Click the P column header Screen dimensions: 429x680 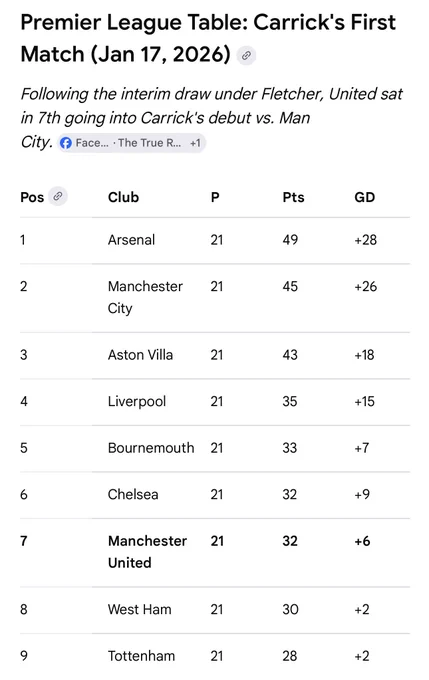215,197
